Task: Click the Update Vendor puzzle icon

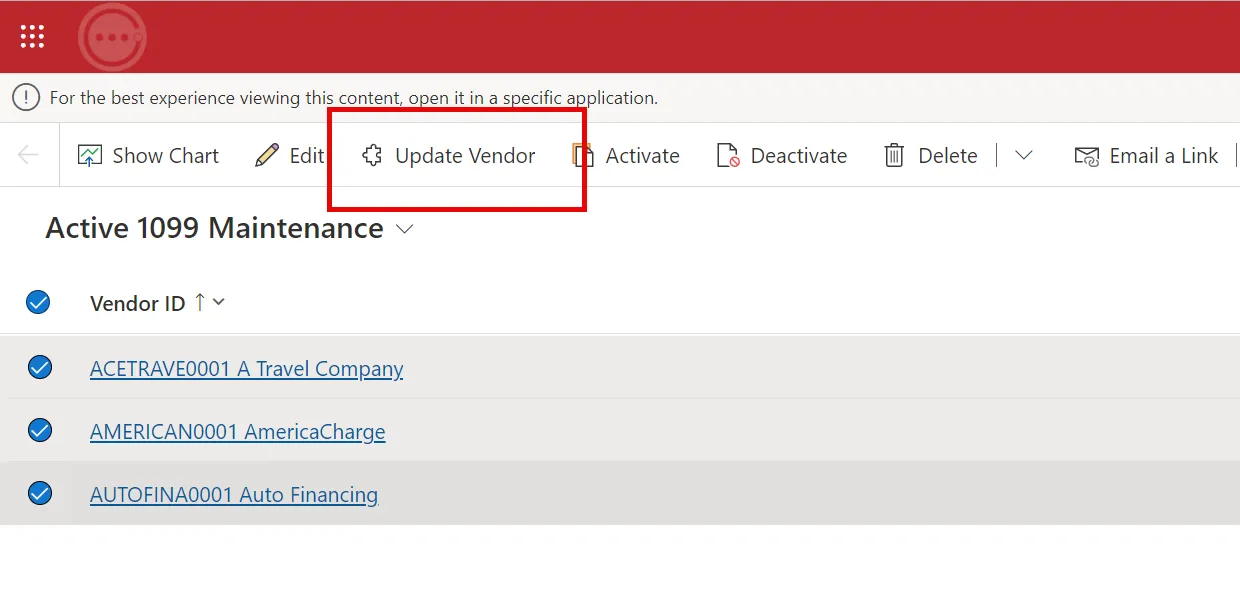Action: click(373, 156)
